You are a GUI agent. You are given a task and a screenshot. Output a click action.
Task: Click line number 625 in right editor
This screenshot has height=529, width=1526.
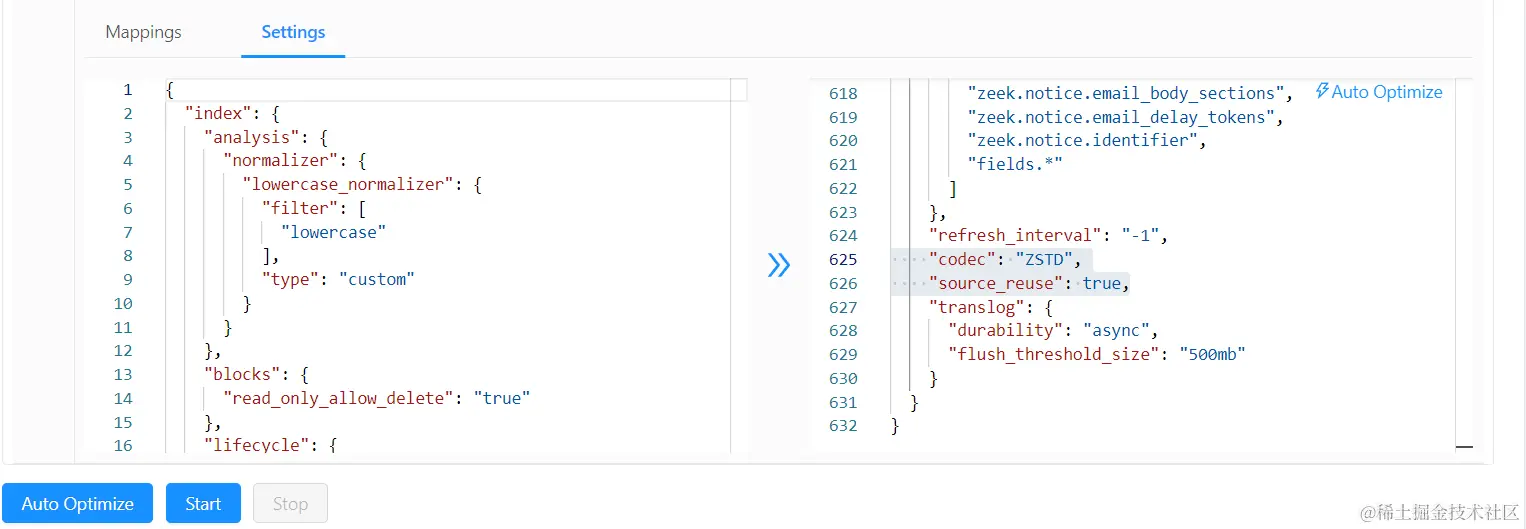click(843, 260)
